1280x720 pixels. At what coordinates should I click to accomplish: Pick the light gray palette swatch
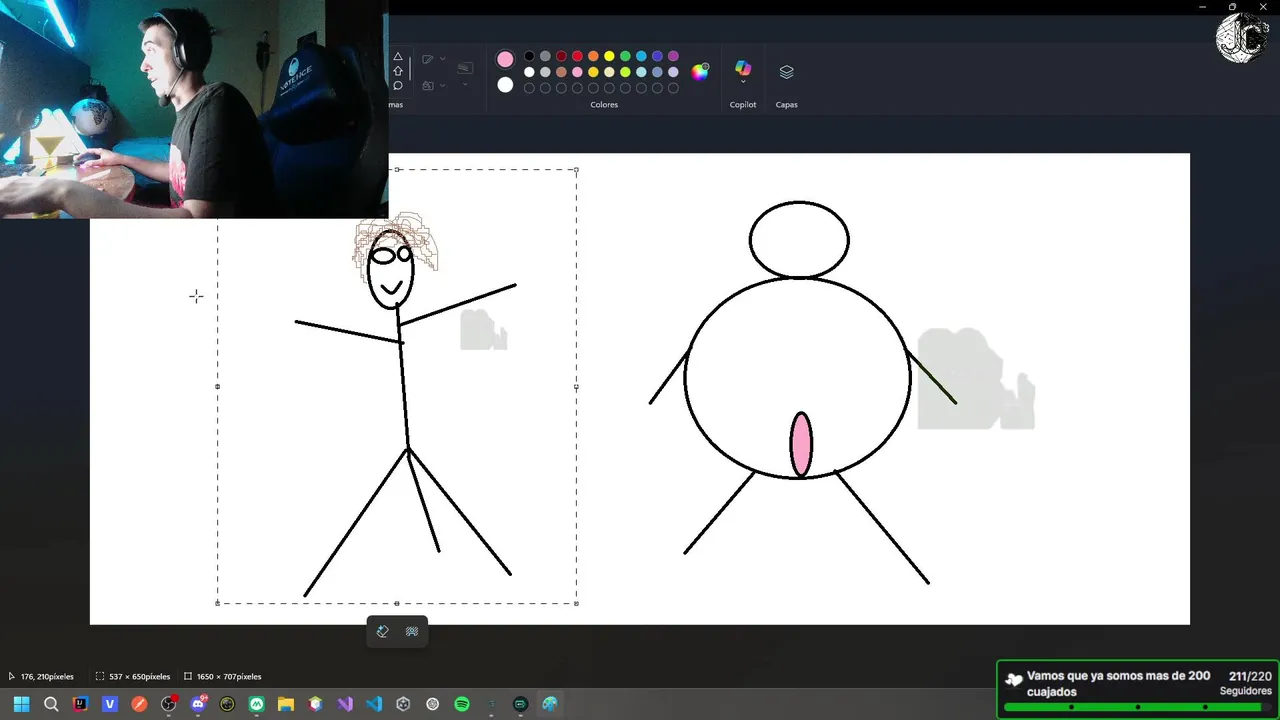(x=545, y=72)
